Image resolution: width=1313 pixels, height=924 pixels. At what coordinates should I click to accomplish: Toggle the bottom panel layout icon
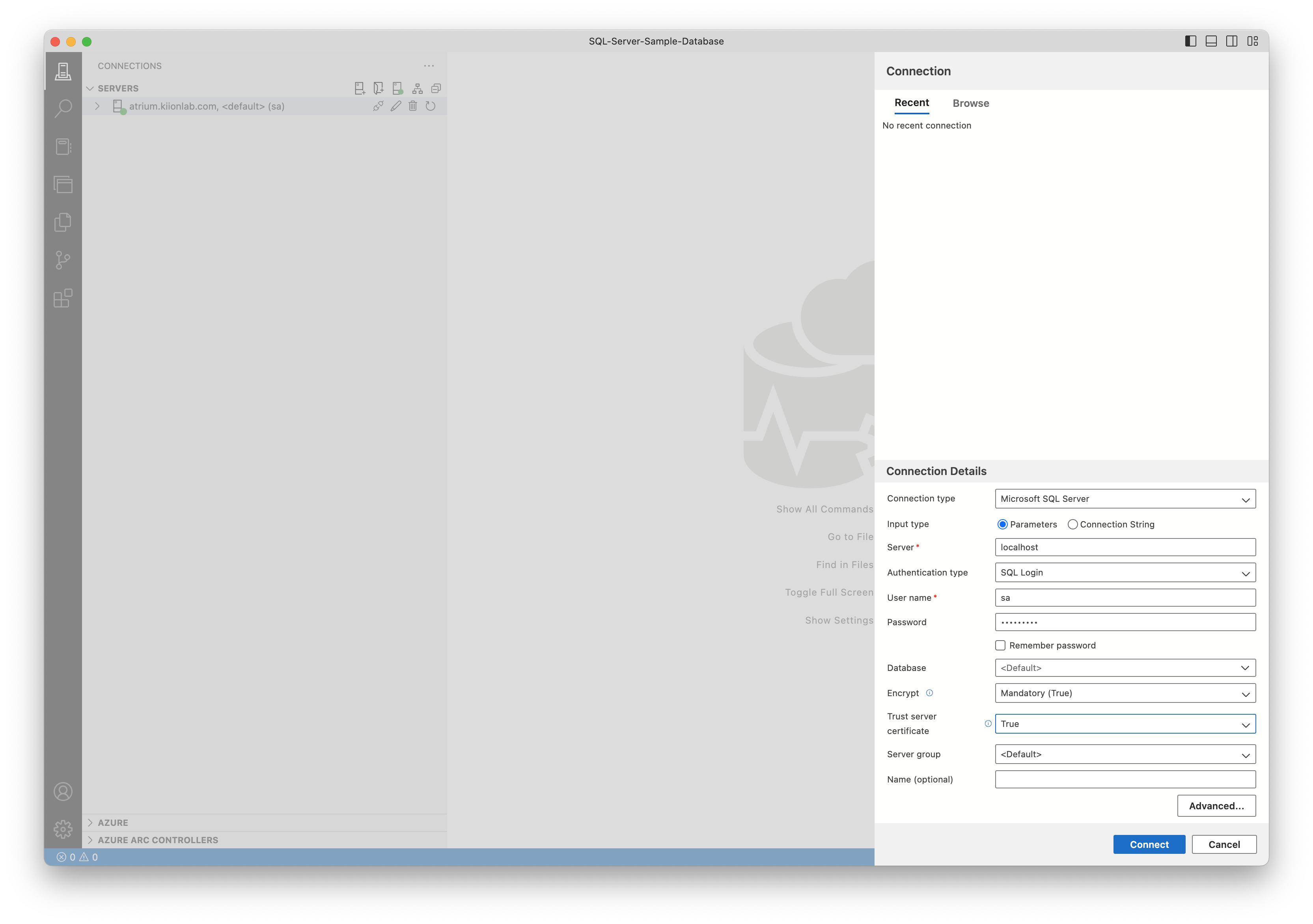click(x=1211, y=41)
